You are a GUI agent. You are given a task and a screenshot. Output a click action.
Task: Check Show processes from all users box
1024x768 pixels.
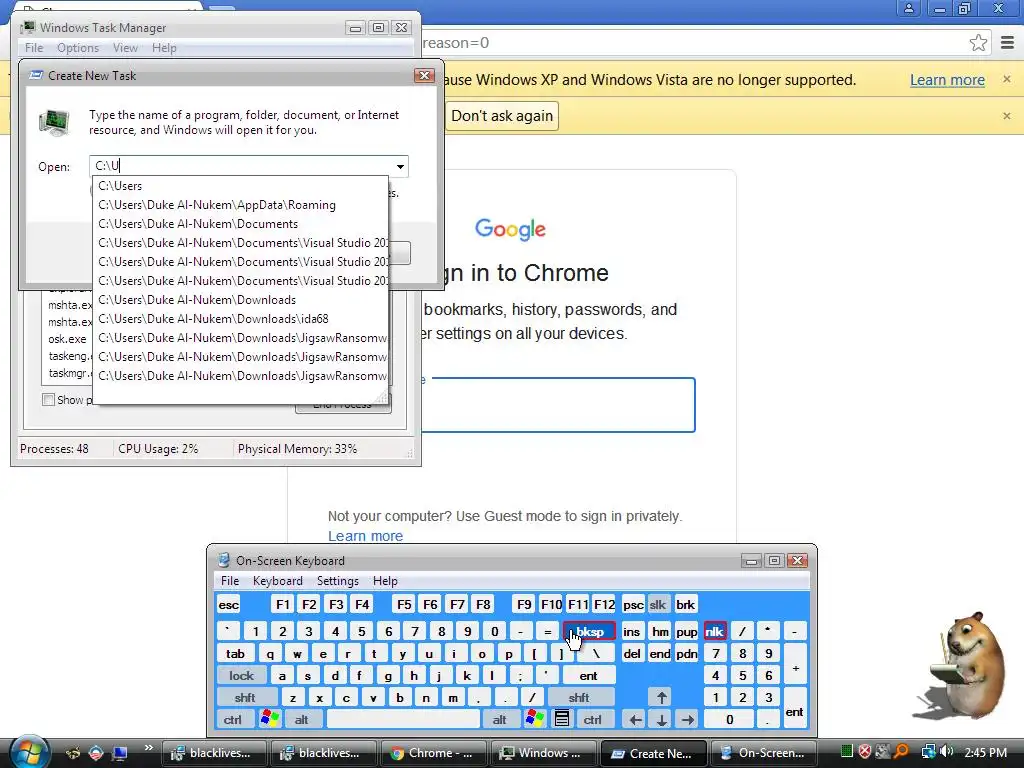(48, 400)
